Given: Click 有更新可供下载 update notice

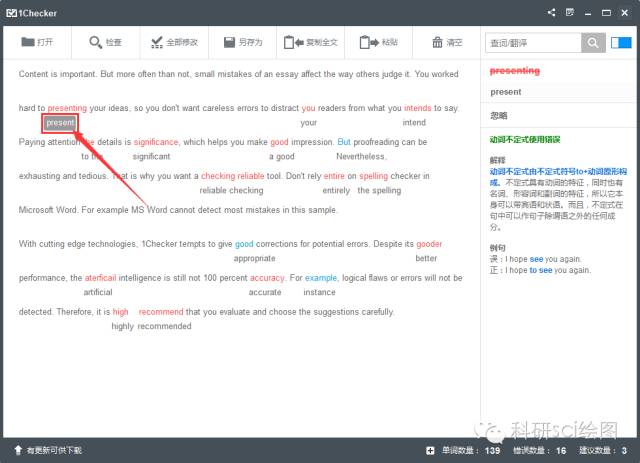Looking at the screenshot, I should pos(54,450).
